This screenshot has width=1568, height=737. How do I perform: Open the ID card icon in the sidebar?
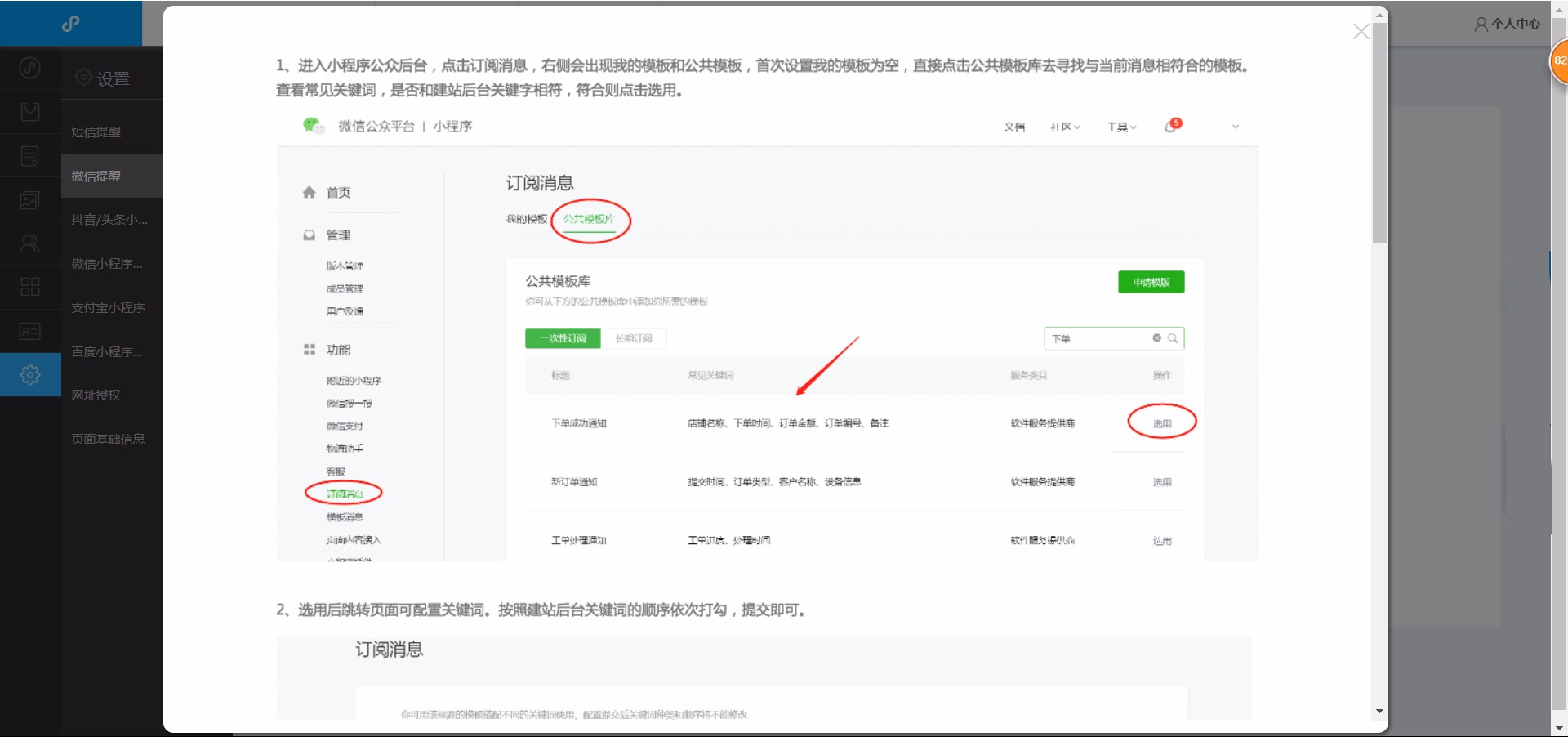[x=30, y=331]
